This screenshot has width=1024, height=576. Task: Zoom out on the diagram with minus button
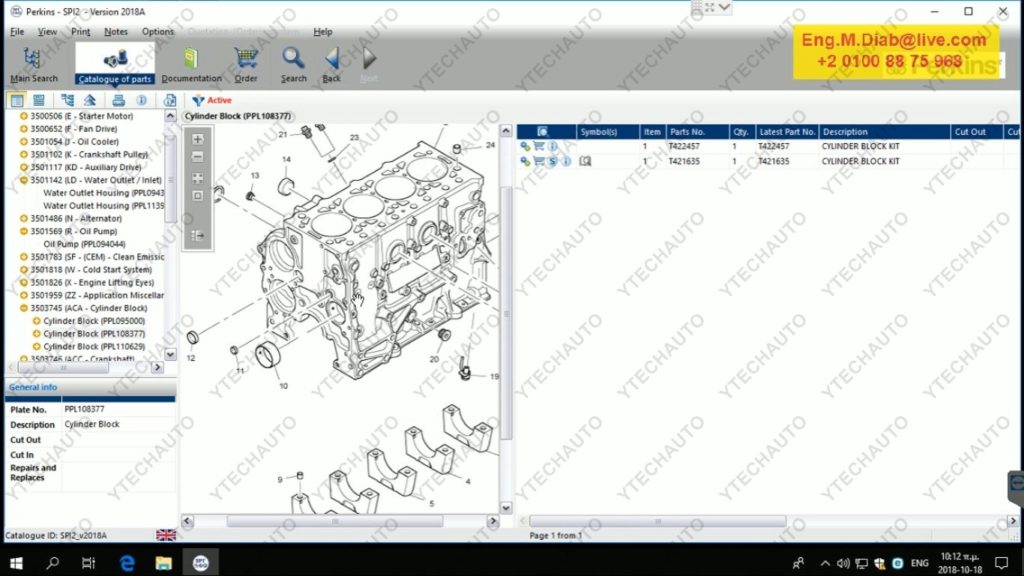197,157
